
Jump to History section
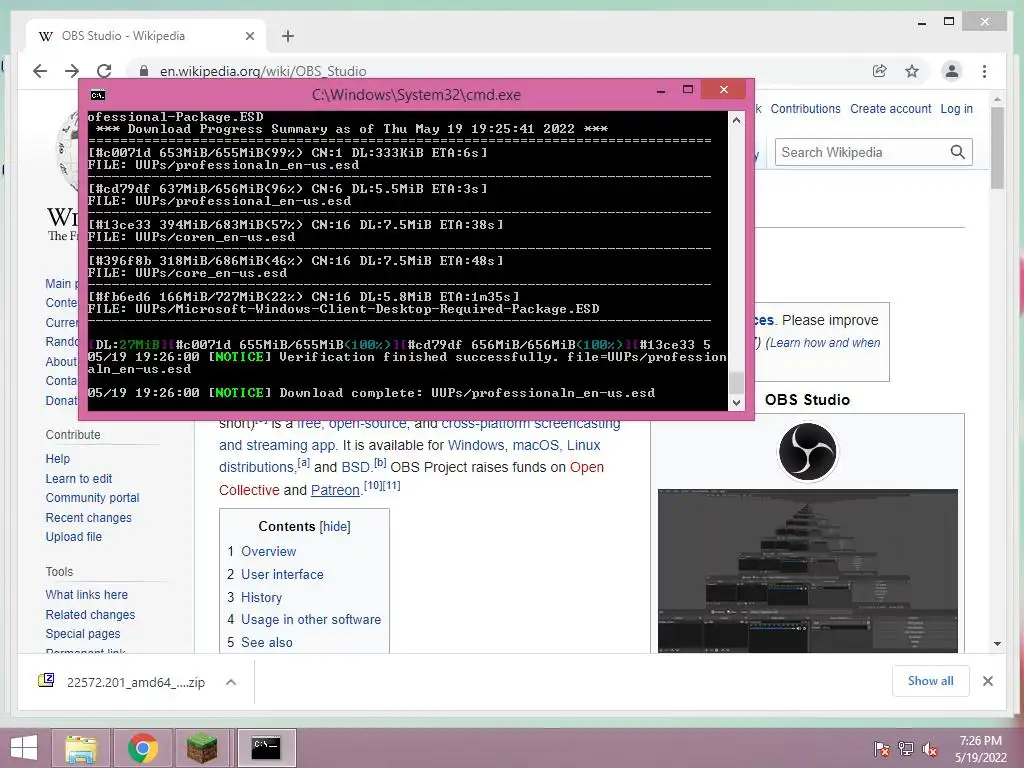[x=261, y=598]
